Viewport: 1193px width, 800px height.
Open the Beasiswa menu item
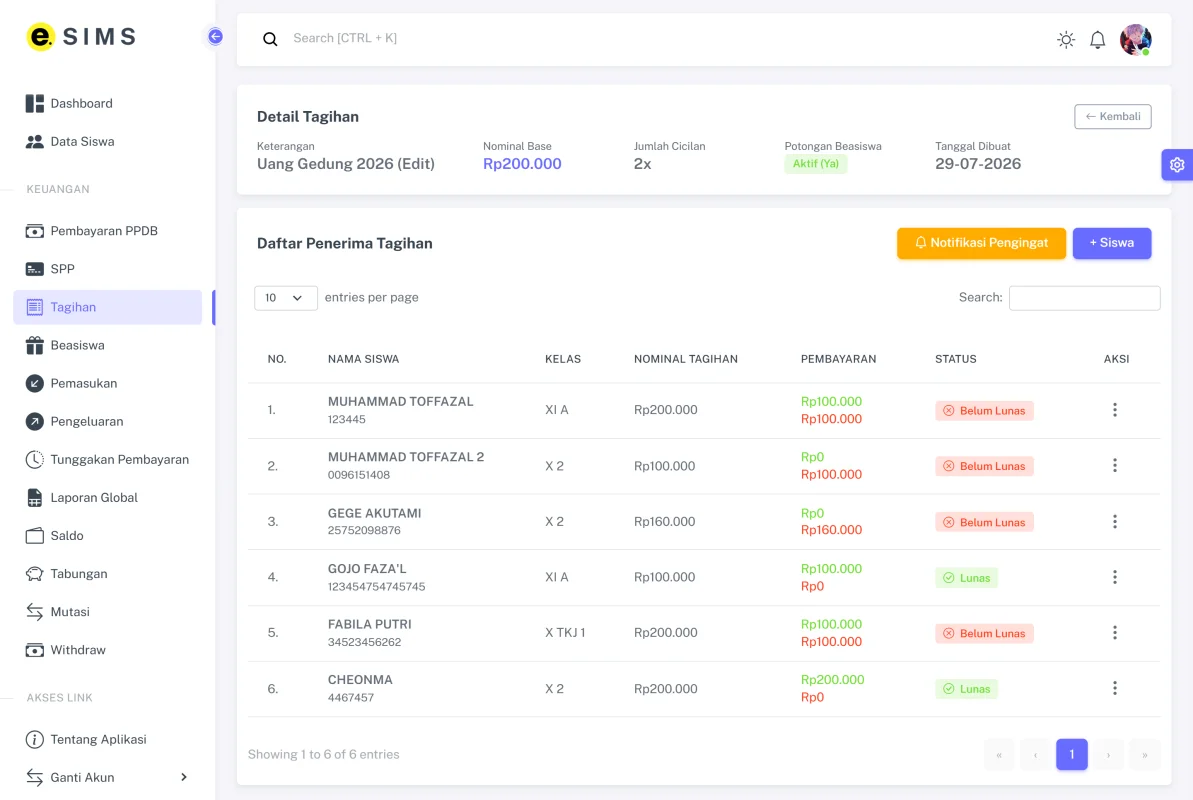[x=108, y=345]
